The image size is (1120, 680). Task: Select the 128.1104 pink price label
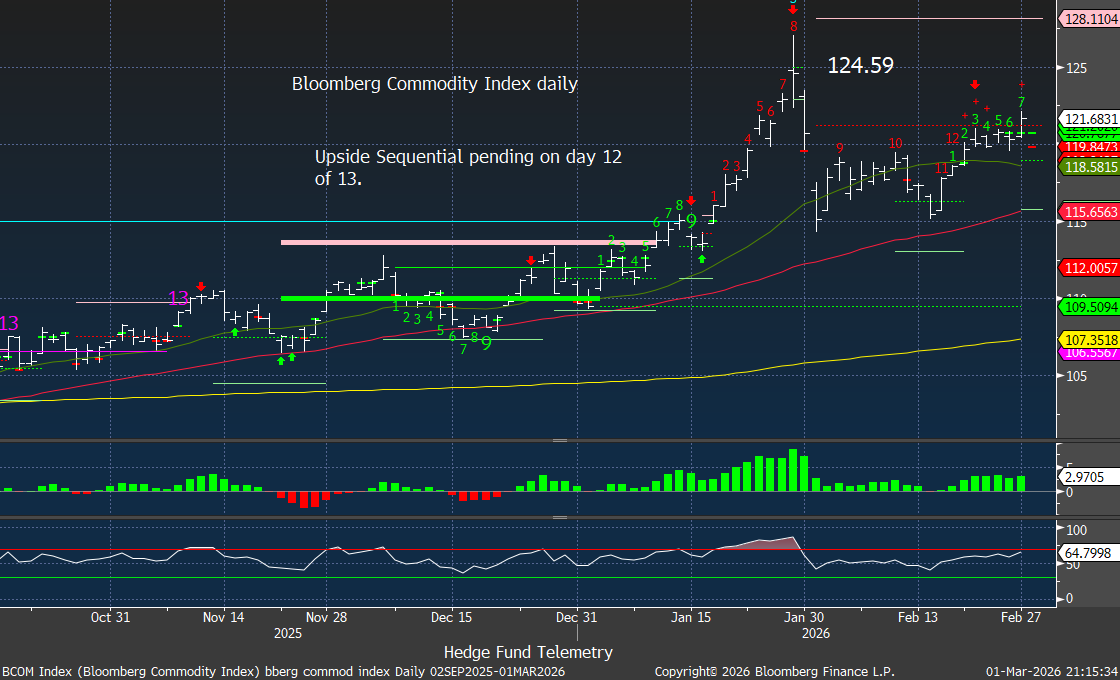coord(1088,19)
